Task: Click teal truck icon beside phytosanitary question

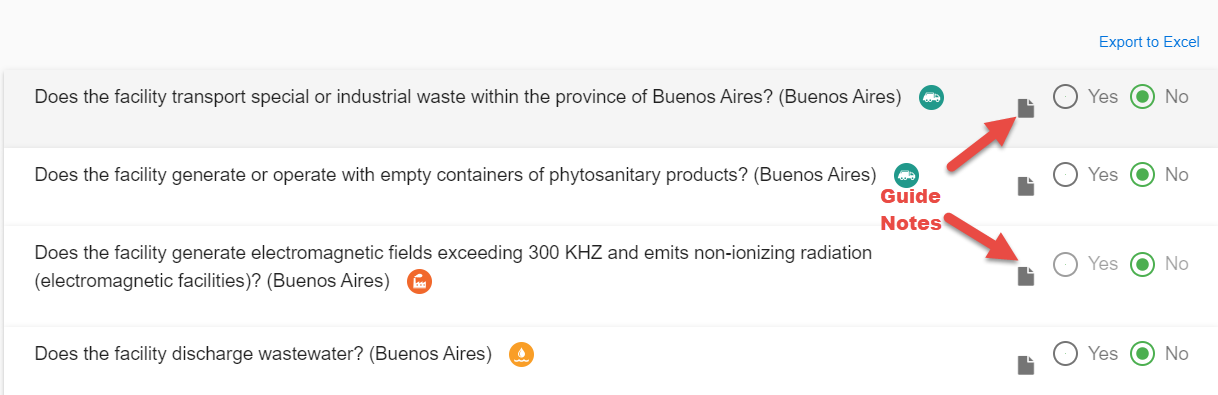Action: point(906,175)
